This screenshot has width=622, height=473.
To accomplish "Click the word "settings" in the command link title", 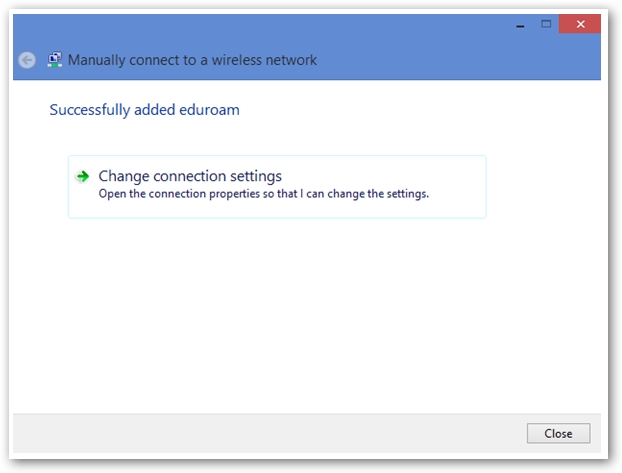I will tap(255, 177).
